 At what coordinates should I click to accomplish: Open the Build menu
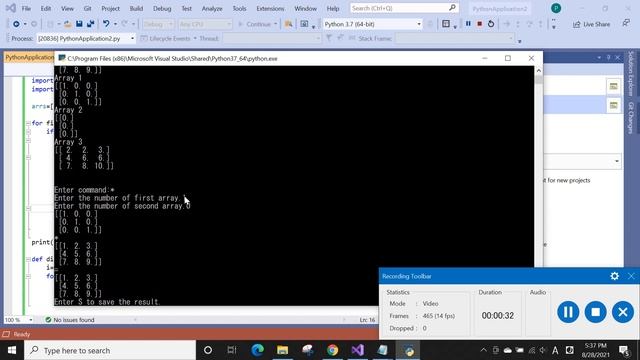click(x=136, y=8)
